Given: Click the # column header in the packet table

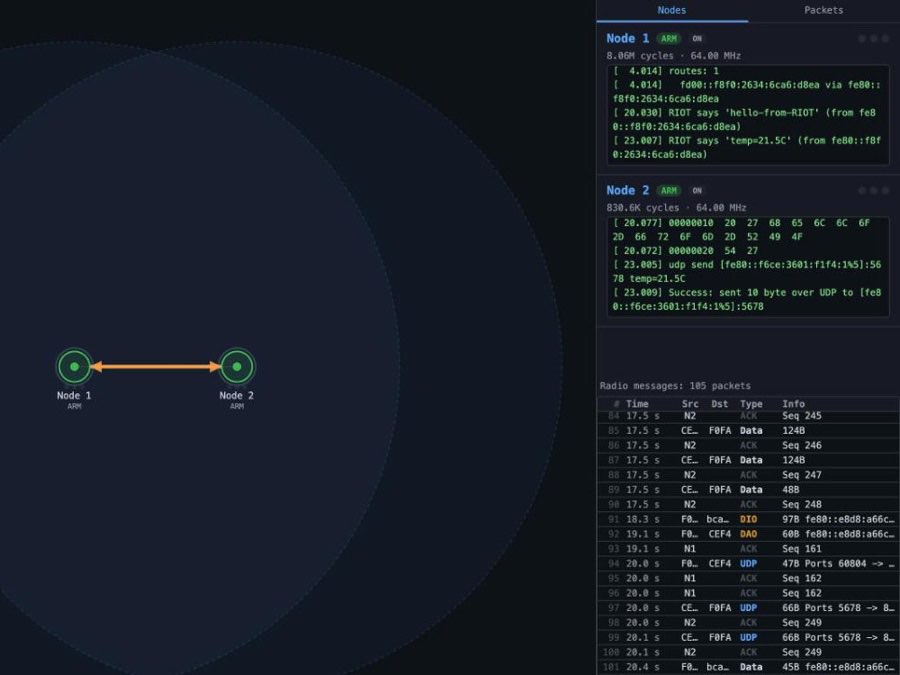Looking at the screenshot, I should click(616, 404).
